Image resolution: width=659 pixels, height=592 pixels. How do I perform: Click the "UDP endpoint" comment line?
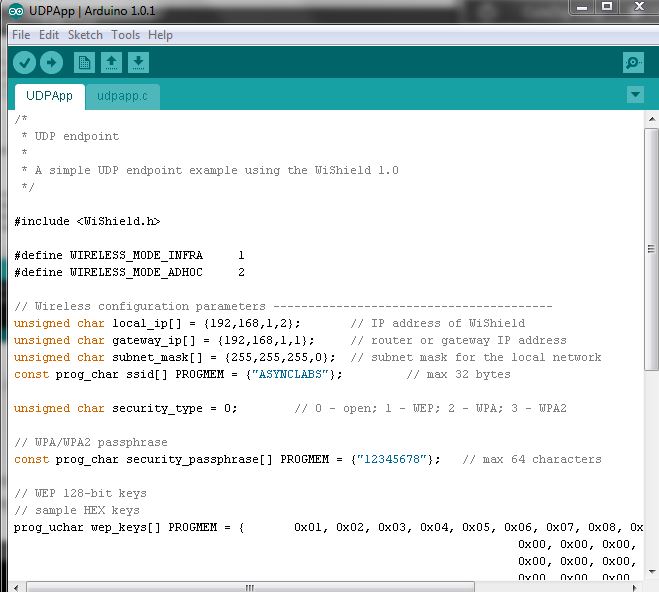(71, 136)
